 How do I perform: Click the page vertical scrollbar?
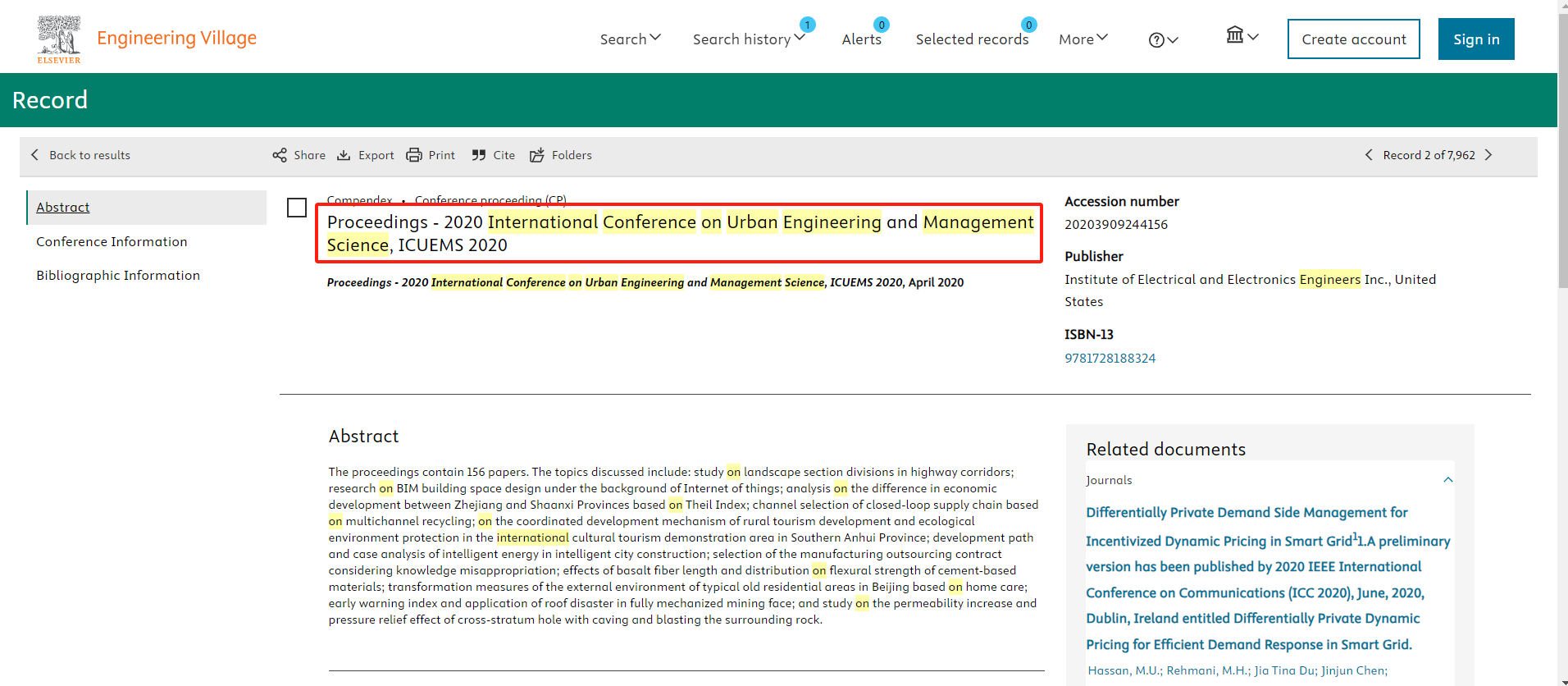(1562, 150)
